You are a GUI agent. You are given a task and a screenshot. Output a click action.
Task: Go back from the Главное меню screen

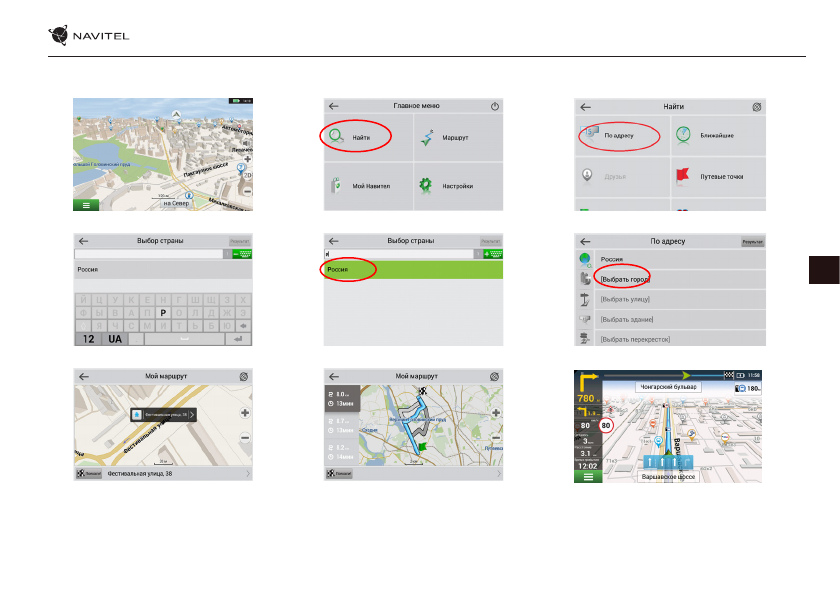tap(333, 106)
